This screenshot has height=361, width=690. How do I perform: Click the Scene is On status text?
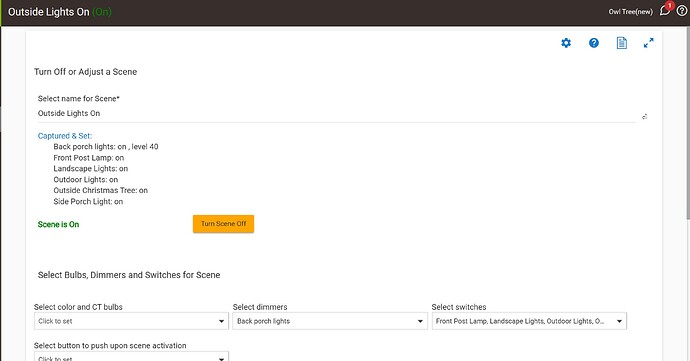[59, 224]
